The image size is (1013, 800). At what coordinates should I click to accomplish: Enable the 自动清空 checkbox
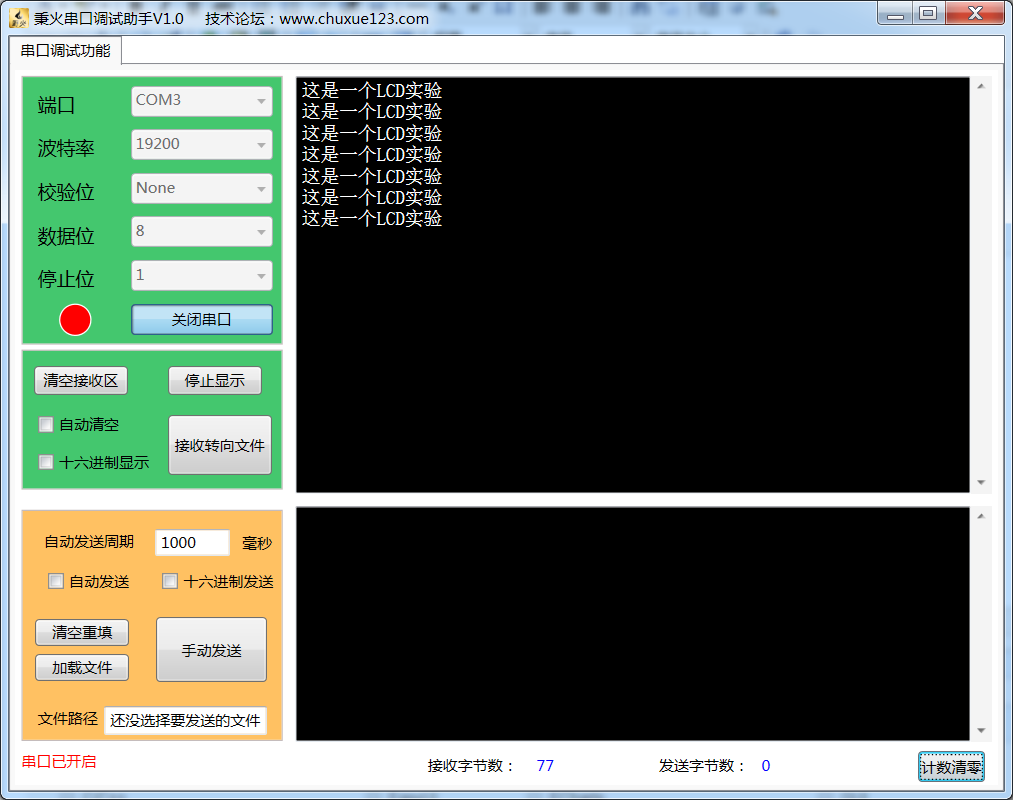(x=46, y=425)
